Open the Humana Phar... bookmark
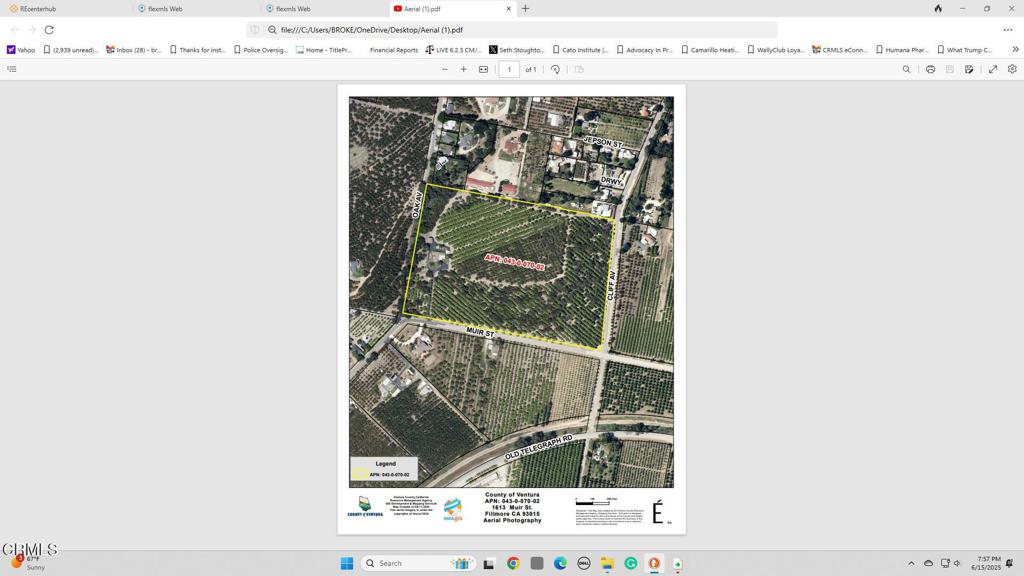1024x576 pixels. pos(903,50)
